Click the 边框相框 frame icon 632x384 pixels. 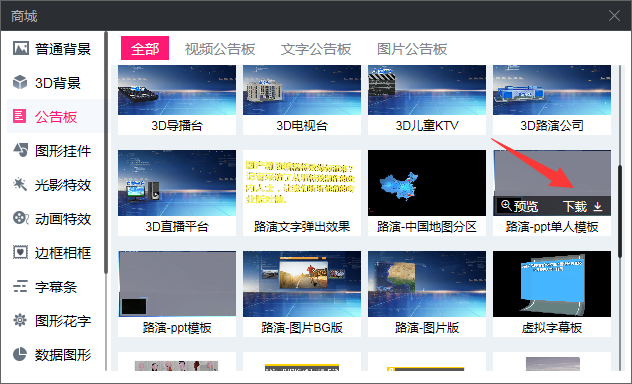(20, 252)
